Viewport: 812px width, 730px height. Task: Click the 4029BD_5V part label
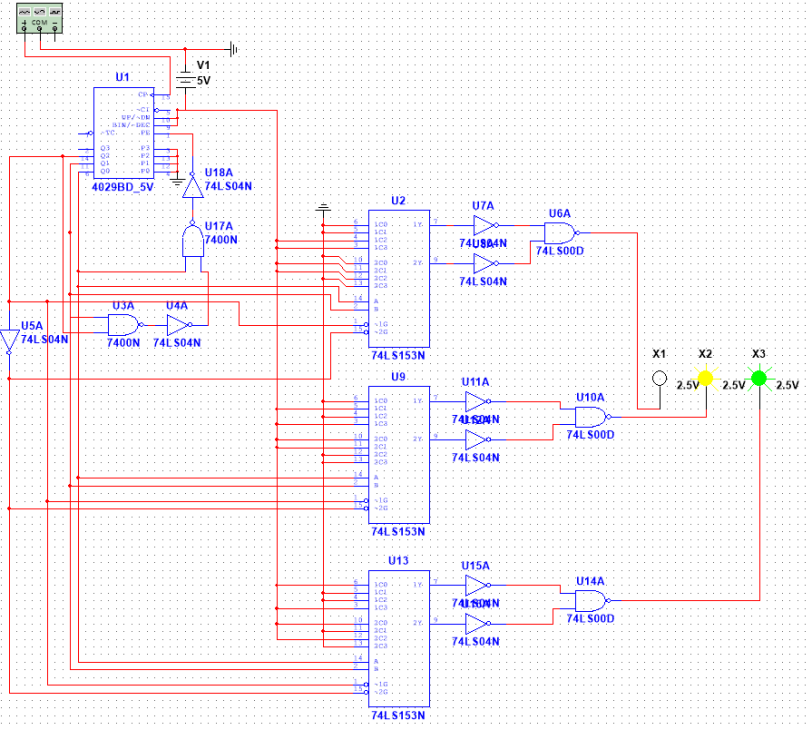(x=123, y=187)
